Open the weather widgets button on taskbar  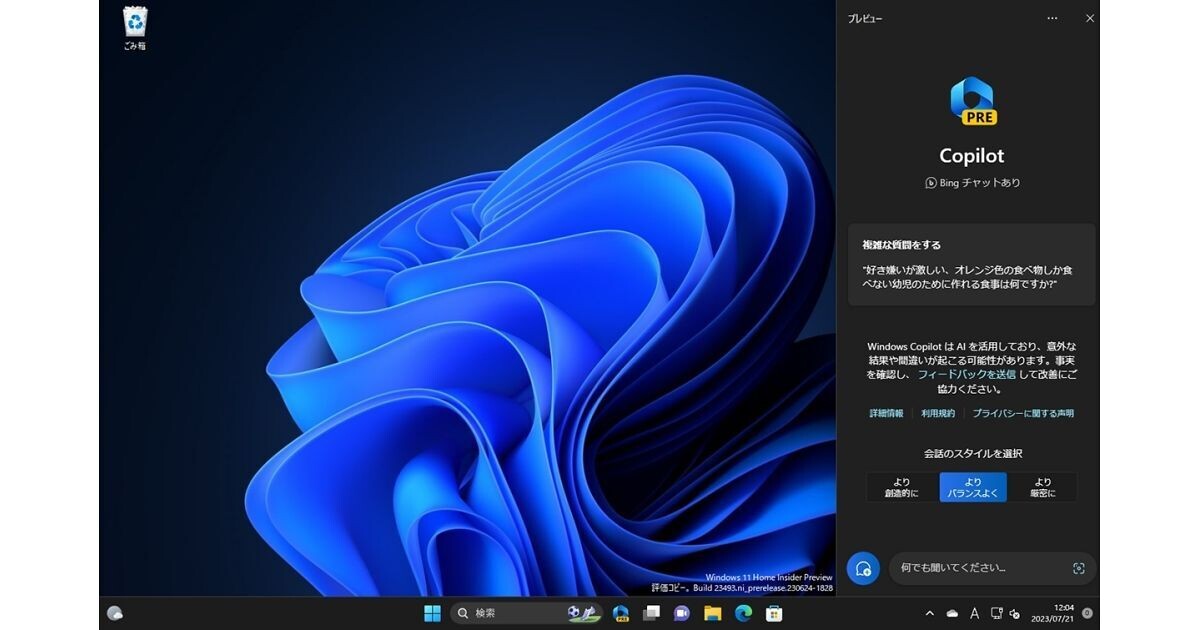[x=115, y=613]
